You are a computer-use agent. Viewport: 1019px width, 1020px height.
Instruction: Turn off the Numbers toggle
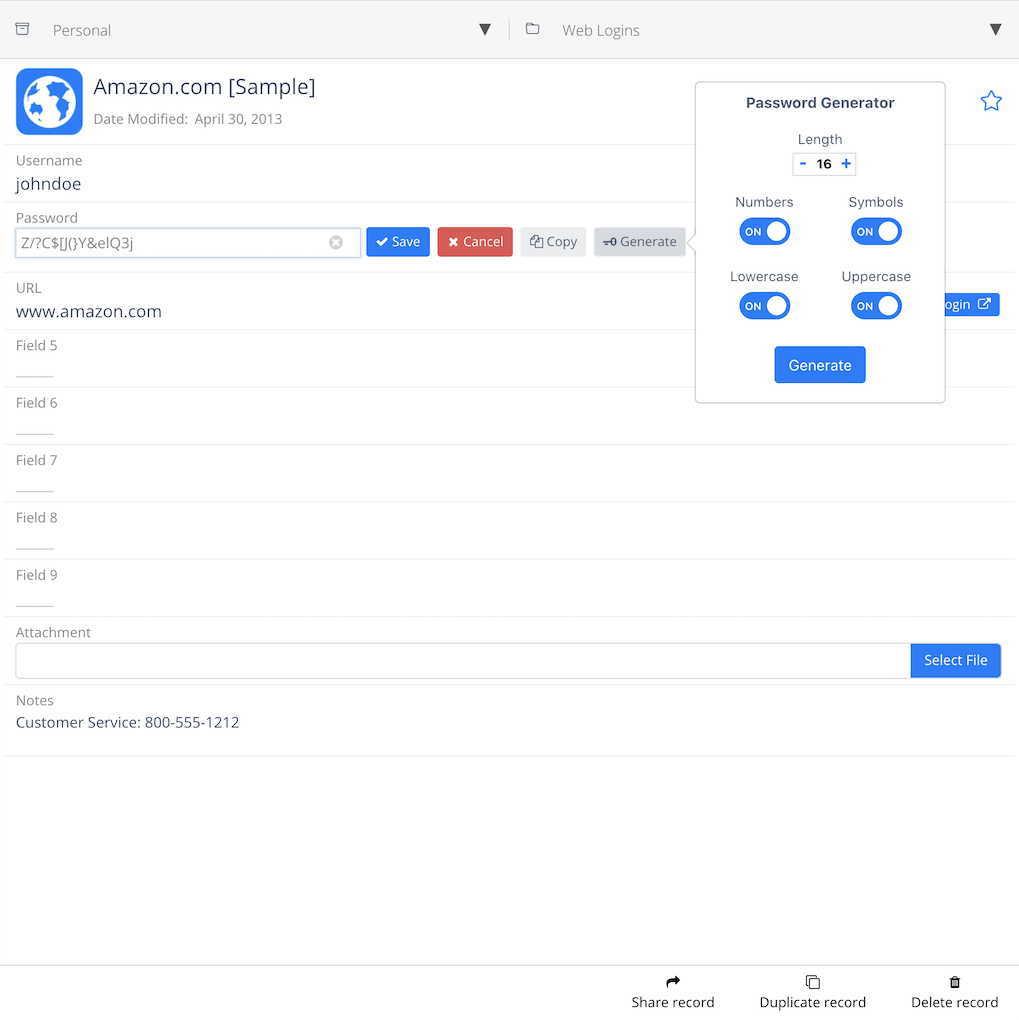click(x=764, y=232)
